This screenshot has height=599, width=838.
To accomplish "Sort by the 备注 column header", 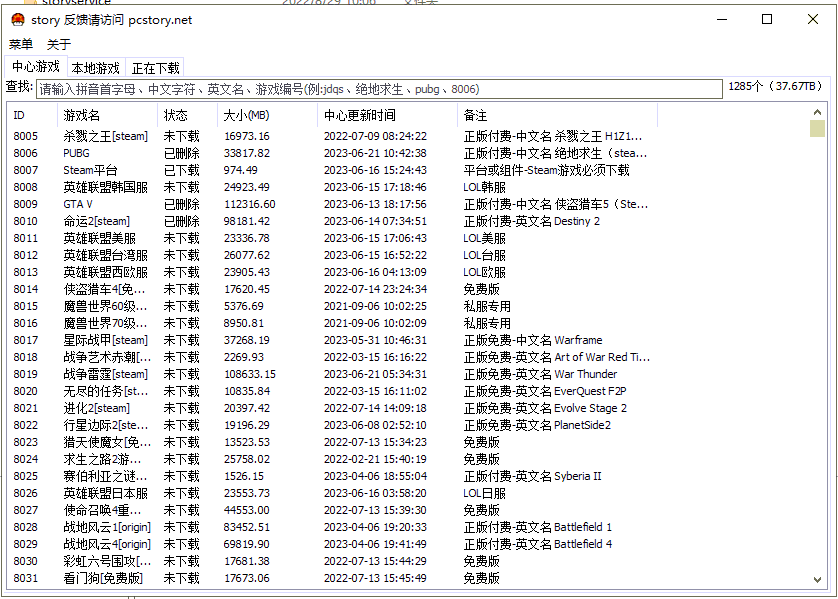I will point(557,115).
